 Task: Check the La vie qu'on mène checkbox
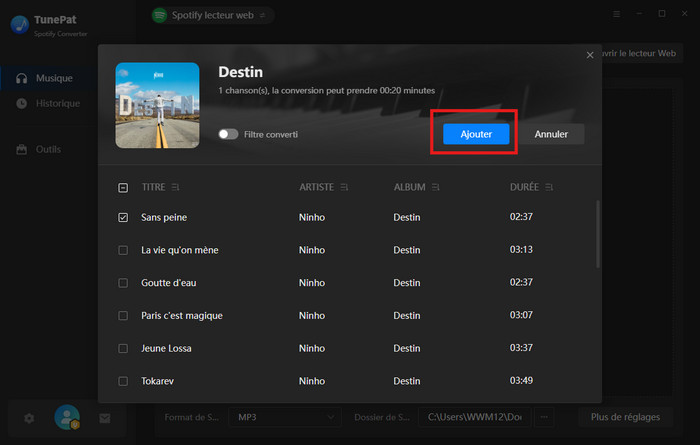click(x=123, y=250)
